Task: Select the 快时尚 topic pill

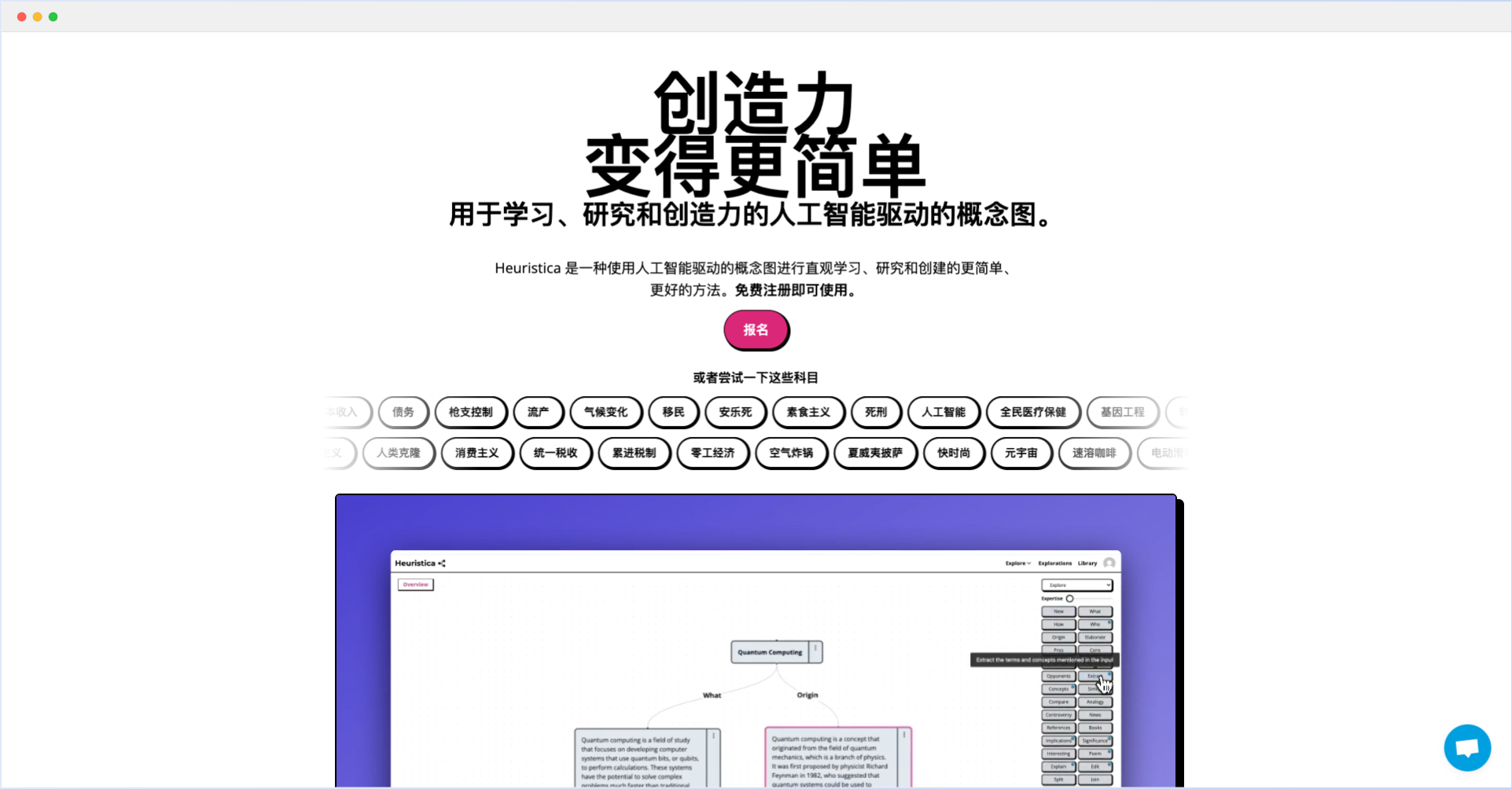Action: click(954, 453)
